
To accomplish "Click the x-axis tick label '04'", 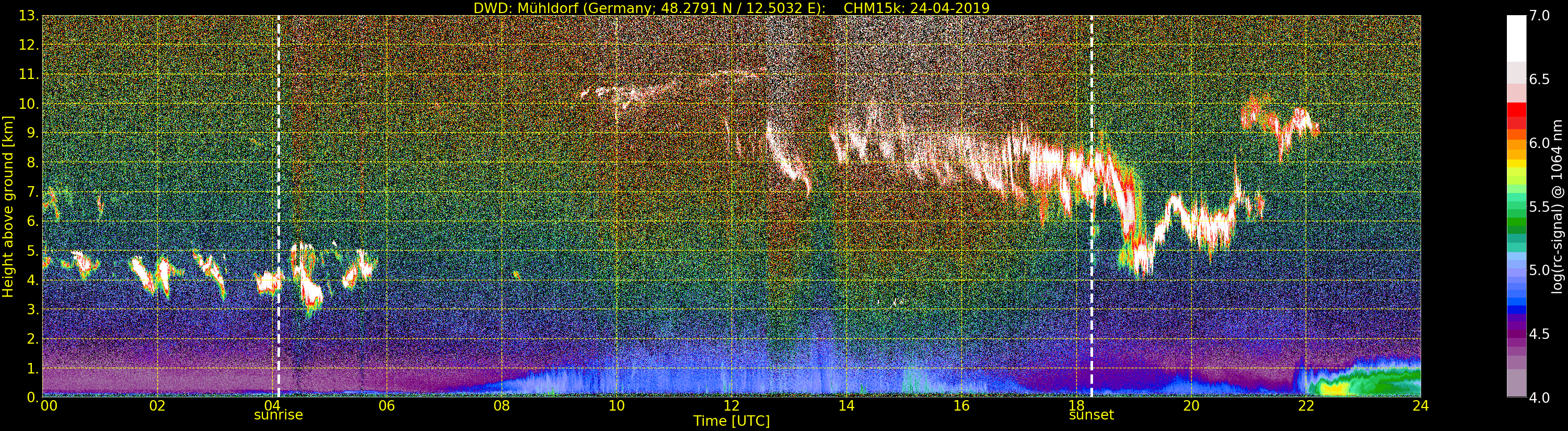I will click(272, 406).
